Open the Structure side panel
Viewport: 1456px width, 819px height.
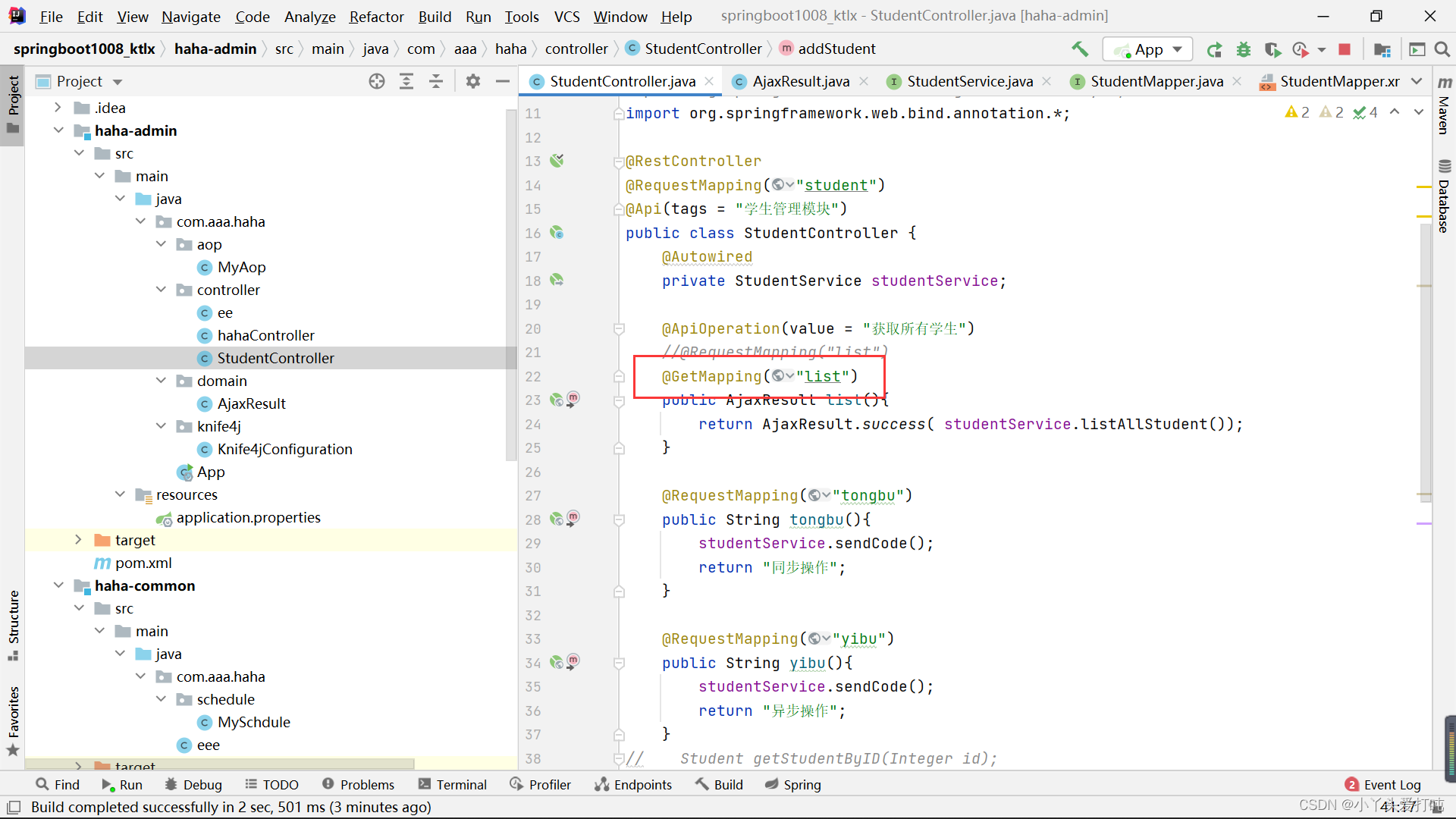point(13,625)
